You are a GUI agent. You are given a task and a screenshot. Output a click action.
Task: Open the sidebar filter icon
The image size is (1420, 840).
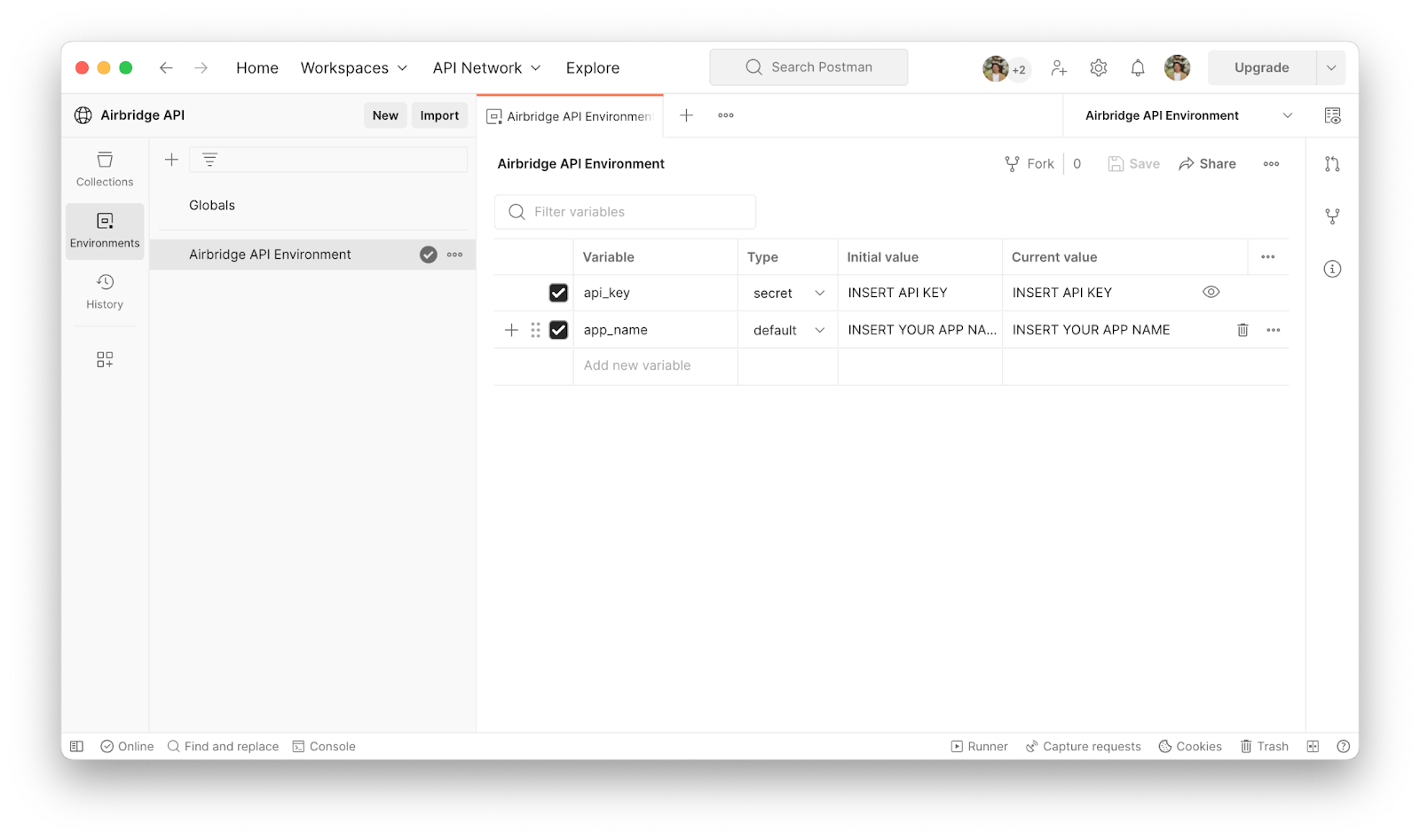click(209, 160)
